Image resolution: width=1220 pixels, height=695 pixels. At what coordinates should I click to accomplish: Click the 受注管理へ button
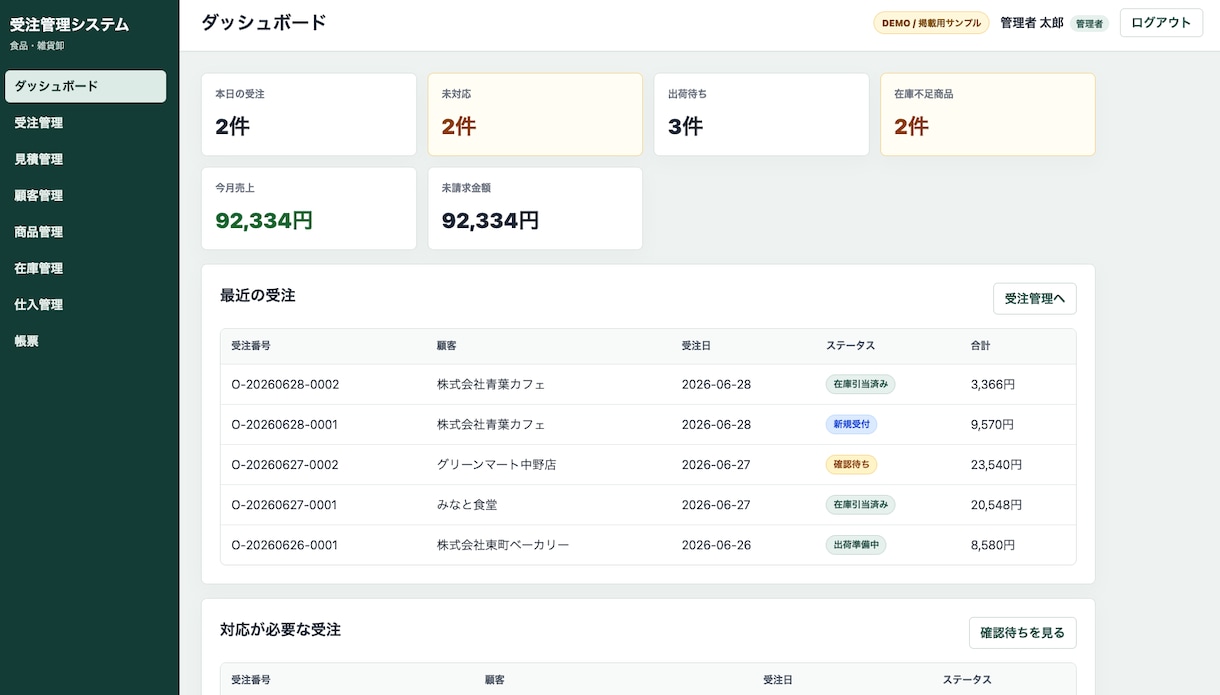click(1034, 298)
